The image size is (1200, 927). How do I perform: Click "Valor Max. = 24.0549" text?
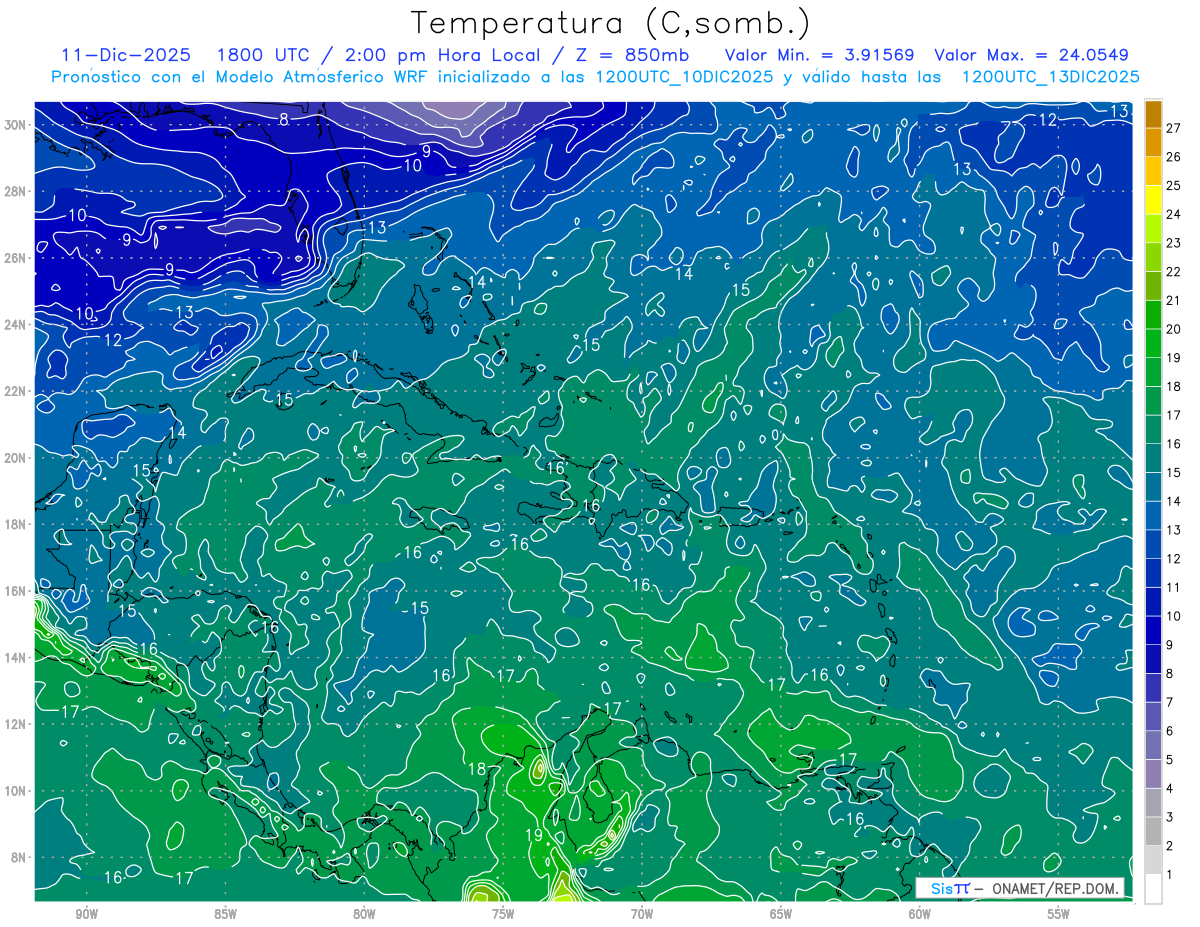[x=1031, y=55]
